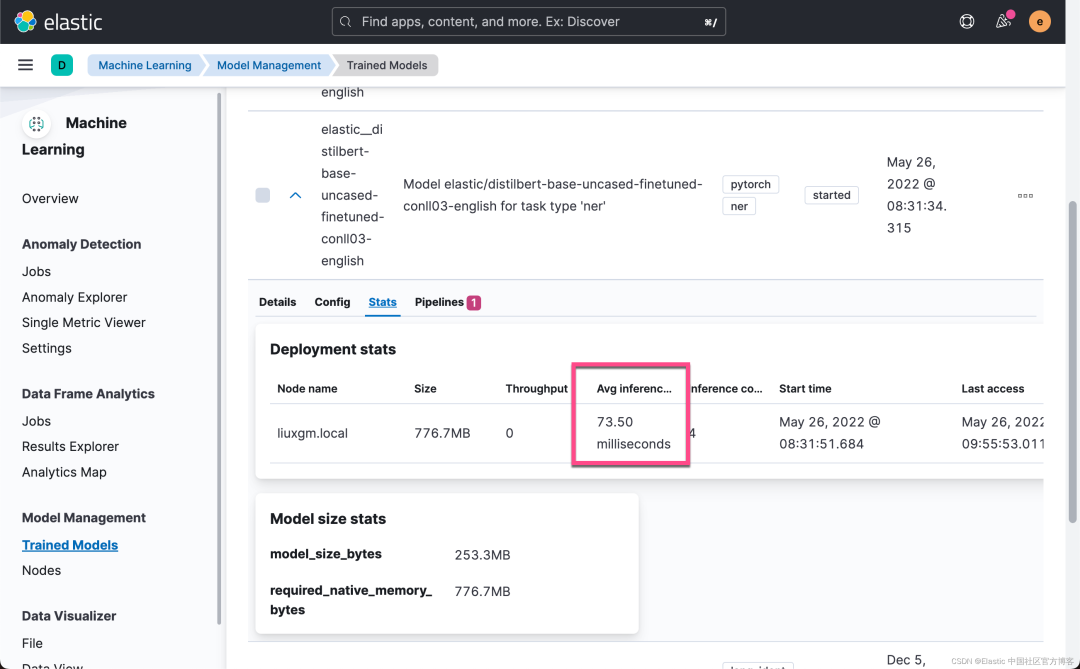Open Nodes under Model Management

(x=41, y=570)
